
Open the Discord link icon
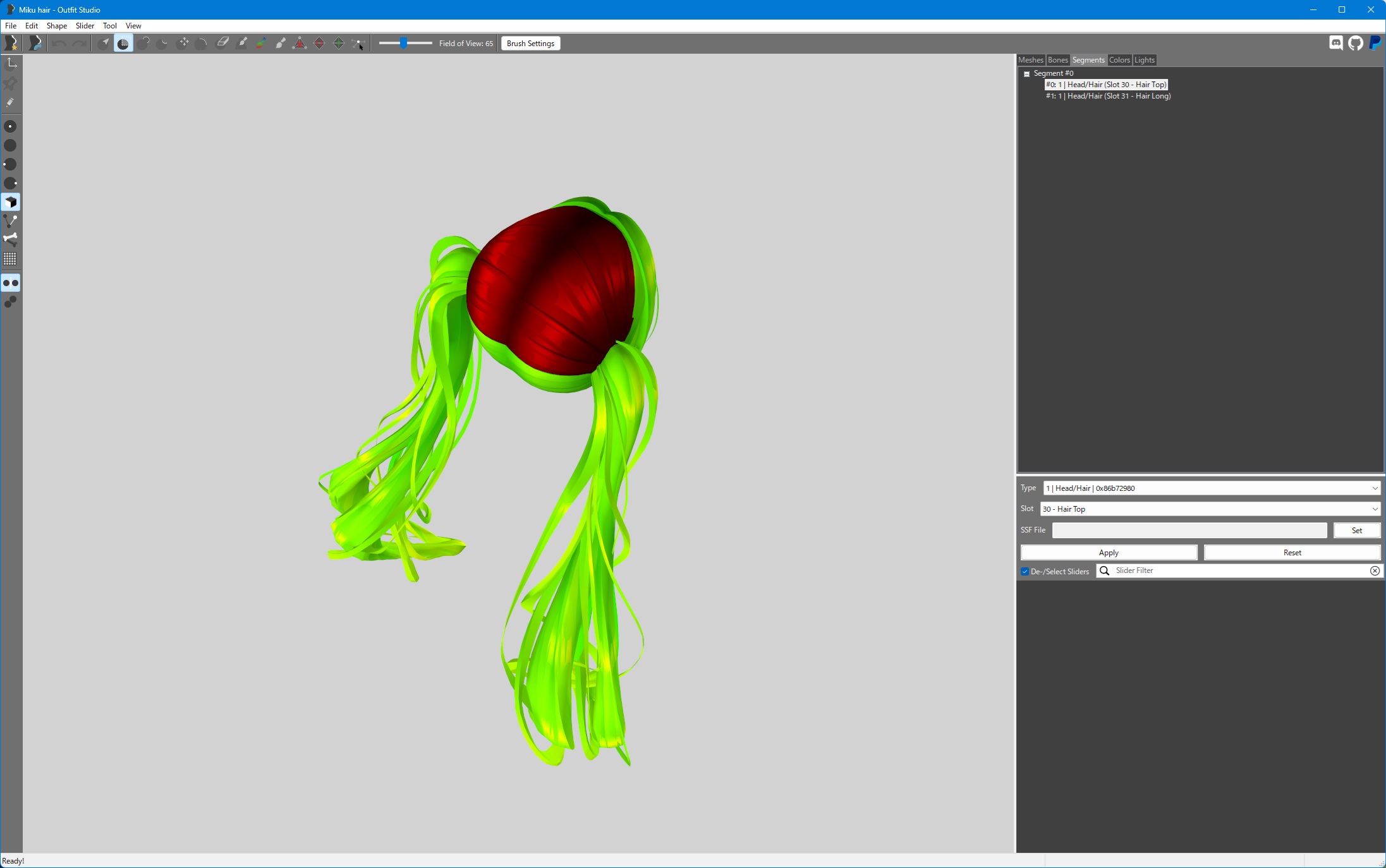pyautogui.click(x=1335, y=43)
